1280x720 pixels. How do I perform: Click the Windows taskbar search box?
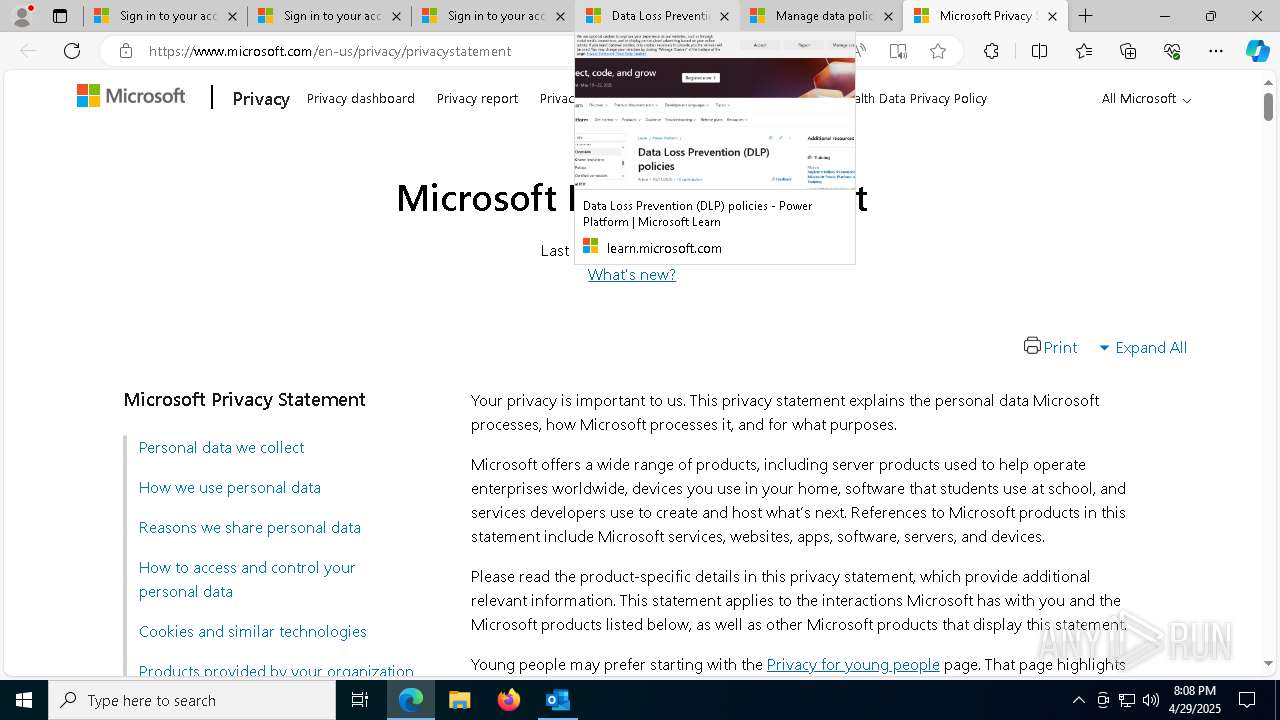192,700
